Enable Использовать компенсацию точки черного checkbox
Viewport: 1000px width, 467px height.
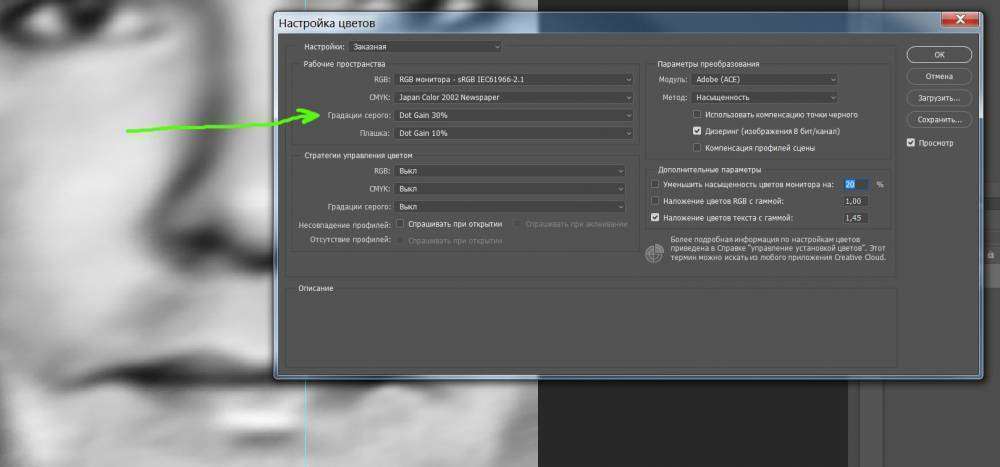coord(697,115)
